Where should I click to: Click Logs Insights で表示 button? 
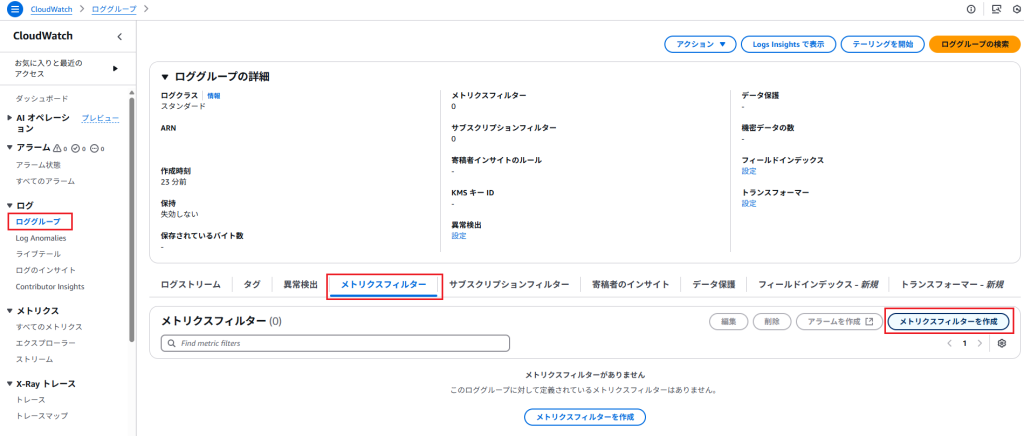coord(788,44)
